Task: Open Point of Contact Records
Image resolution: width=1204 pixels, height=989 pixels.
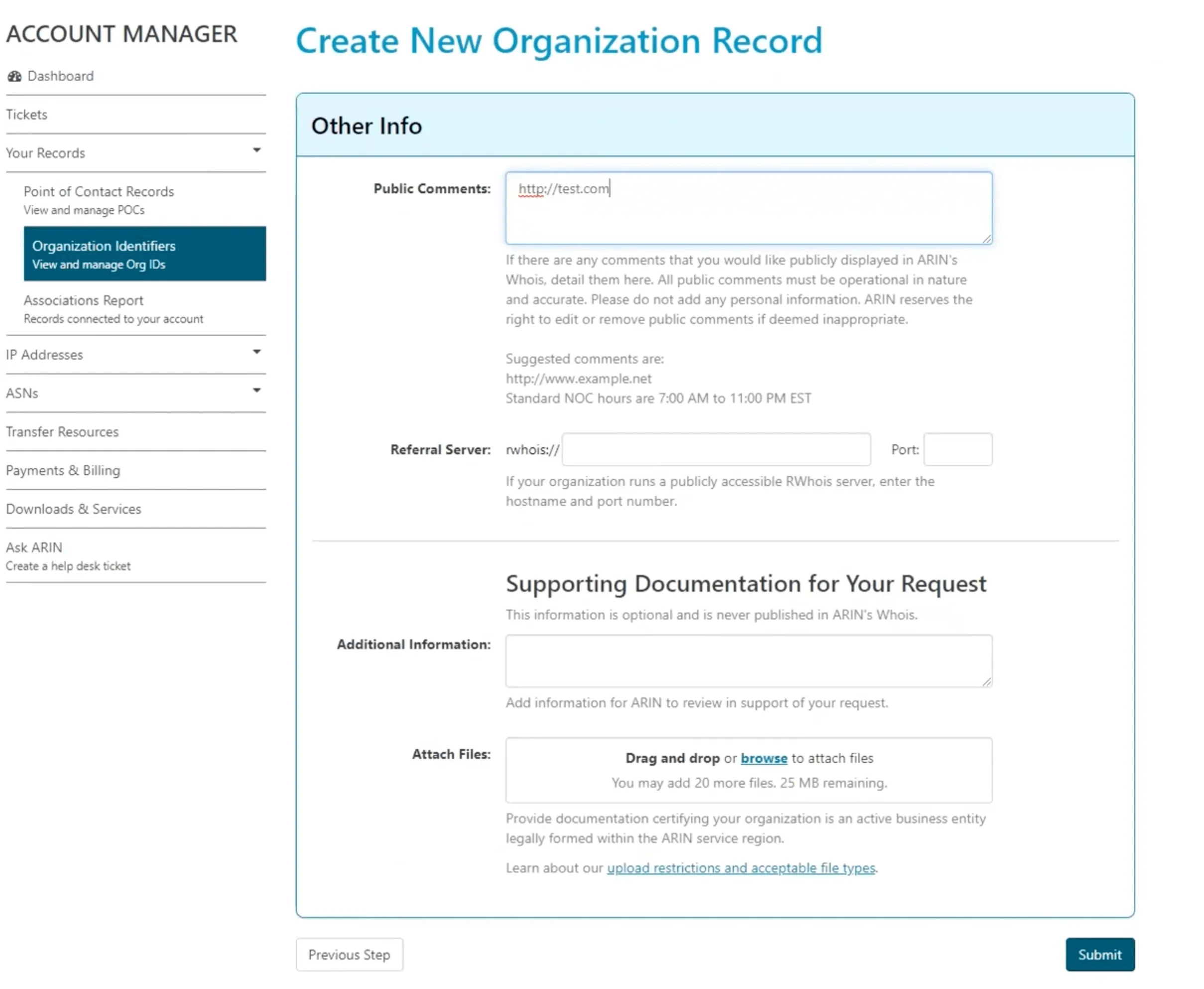Action: 99,192
